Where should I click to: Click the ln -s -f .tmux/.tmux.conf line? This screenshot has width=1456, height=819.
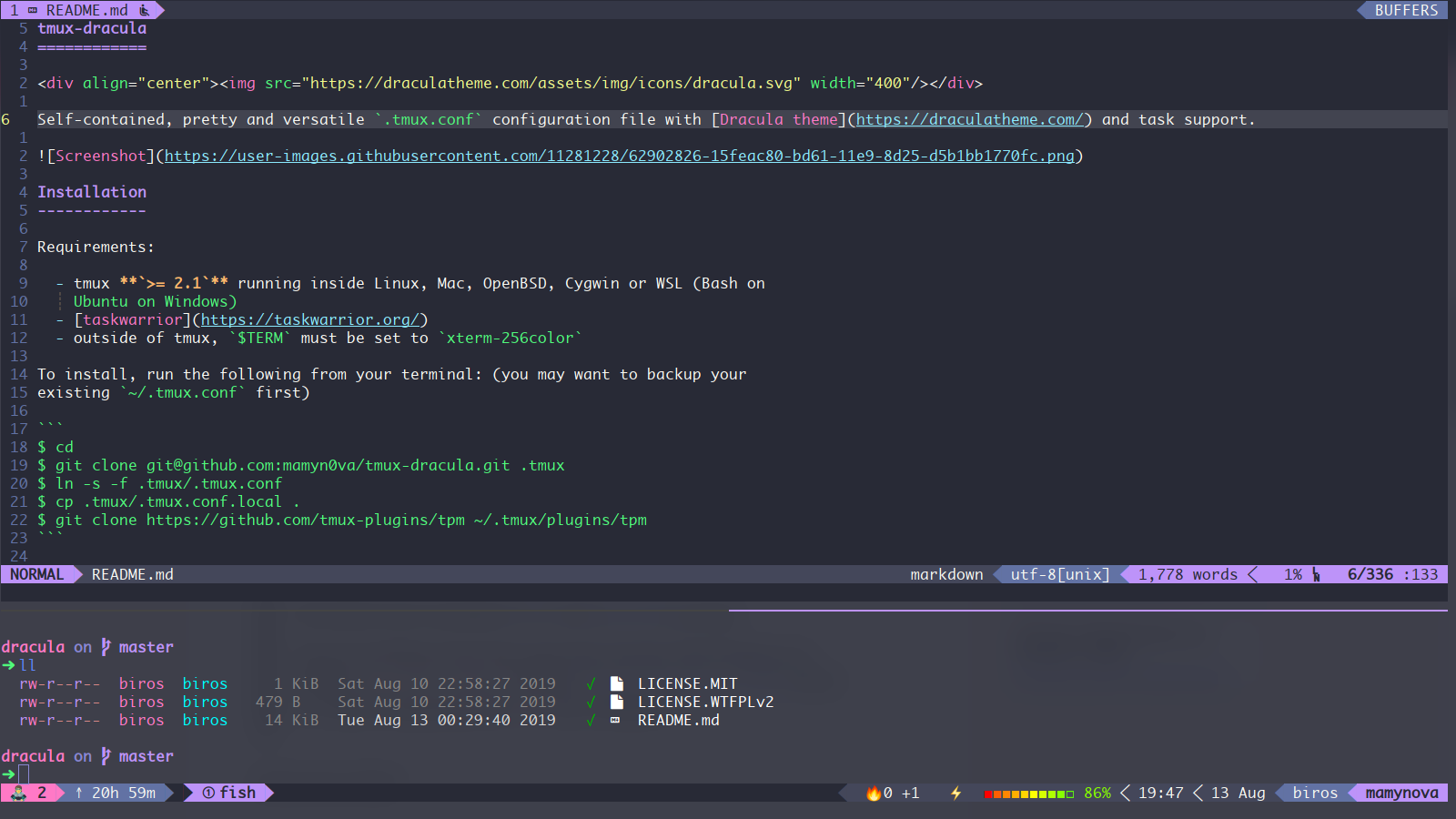159,483
